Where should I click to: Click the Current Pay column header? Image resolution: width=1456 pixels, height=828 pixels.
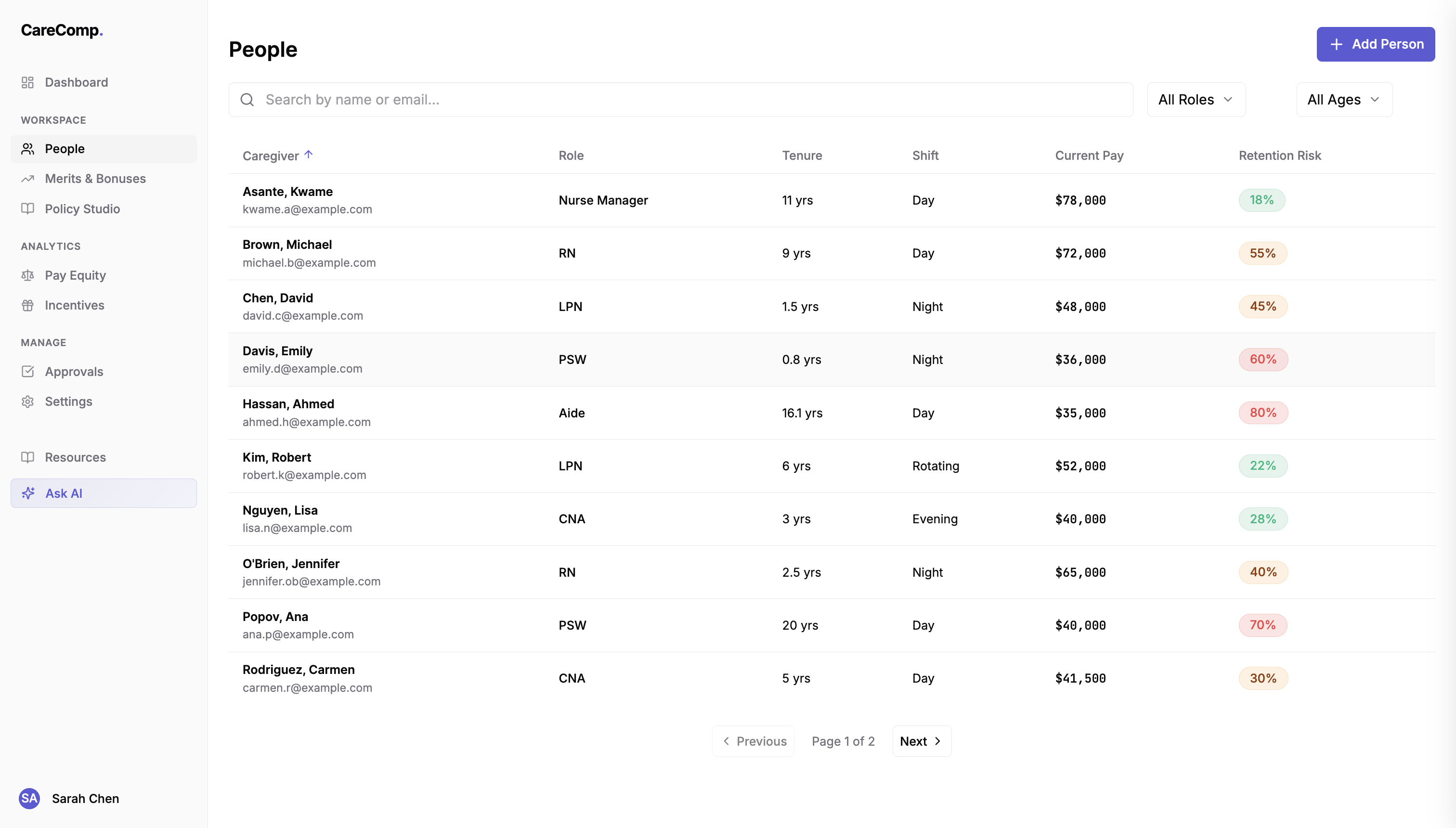[1089, 156]
